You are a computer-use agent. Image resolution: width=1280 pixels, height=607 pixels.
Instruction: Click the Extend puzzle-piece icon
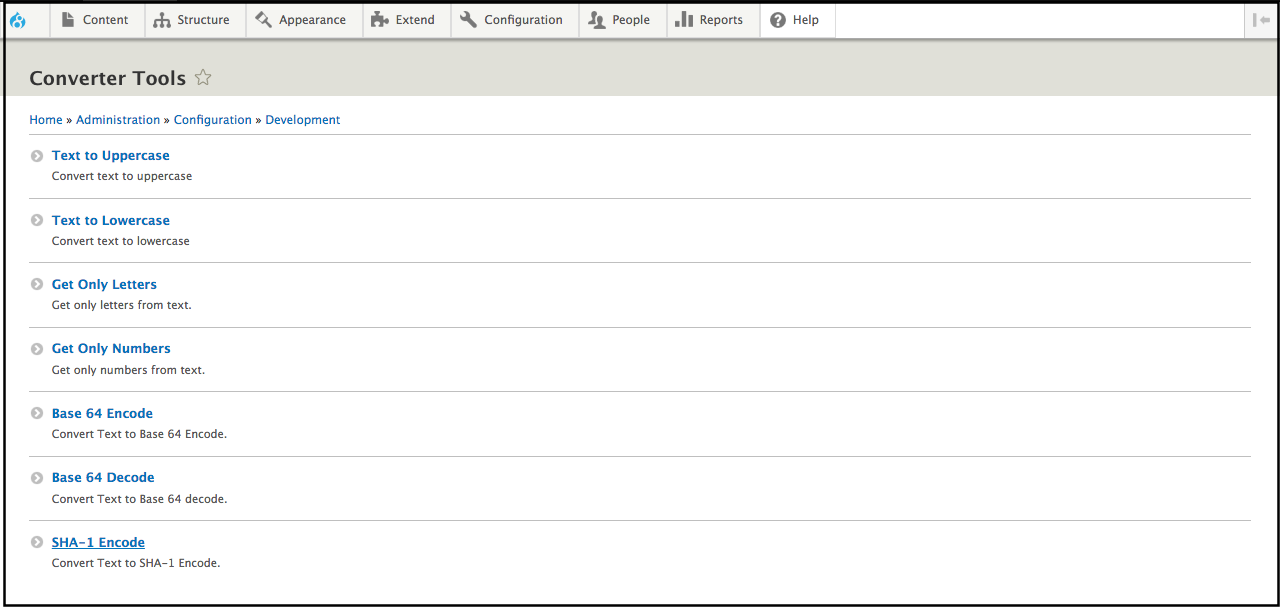379,20
